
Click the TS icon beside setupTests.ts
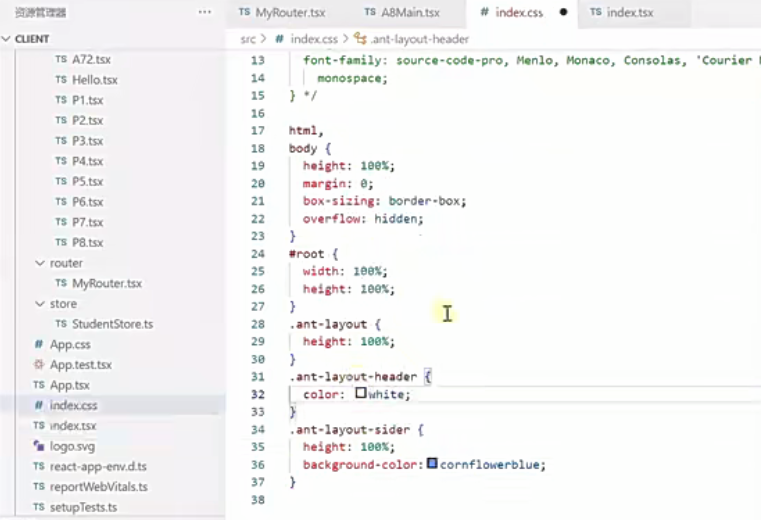pyautogui.click(x=38, y=507)
